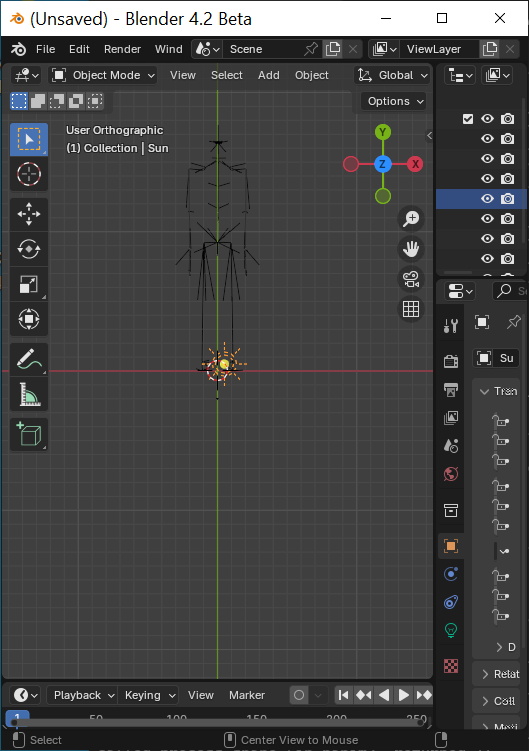The image size is (529, 751).
Task: Switch perspective/orthographic with the grid icon
Action: [x=411, y=309]
